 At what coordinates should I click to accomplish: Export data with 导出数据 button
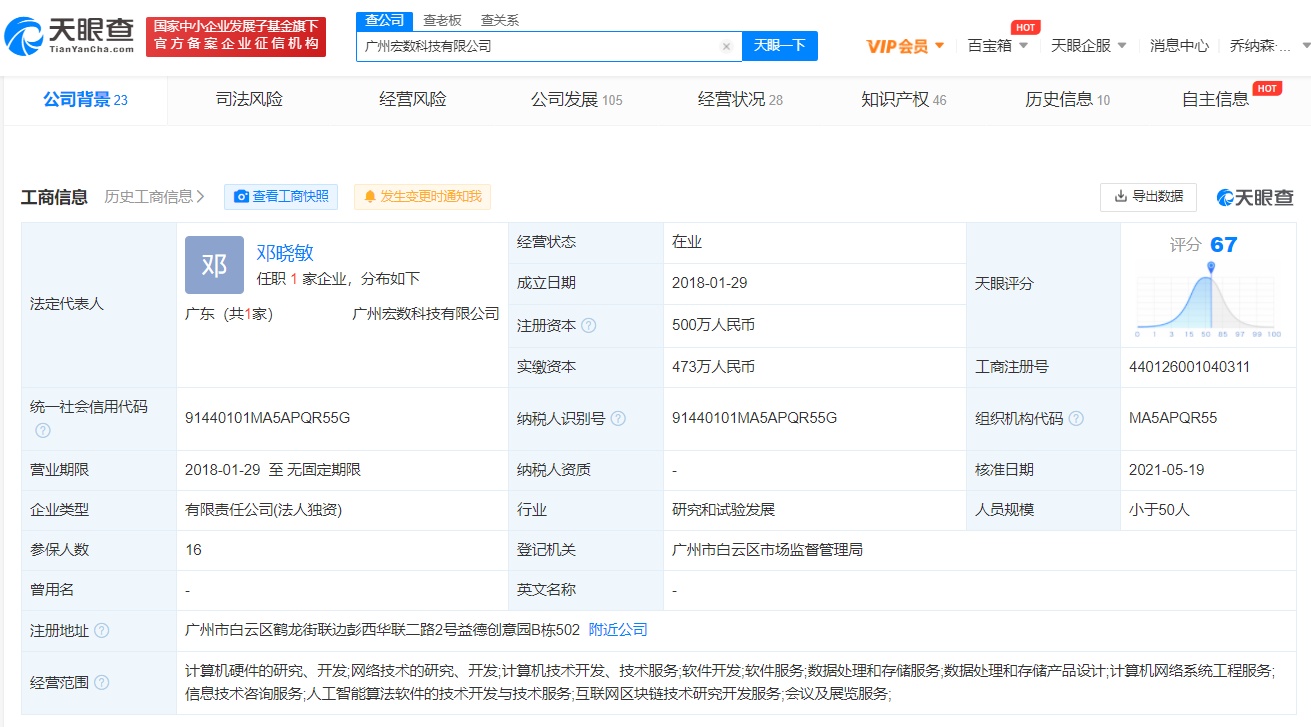pyautogui.click(x=1148, y=197)
